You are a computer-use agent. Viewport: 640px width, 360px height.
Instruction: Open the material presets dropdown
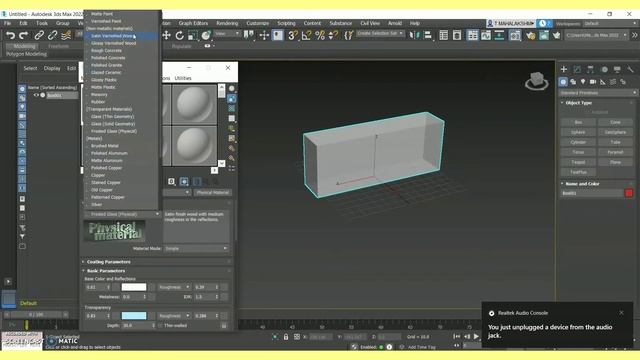[122, 214]
